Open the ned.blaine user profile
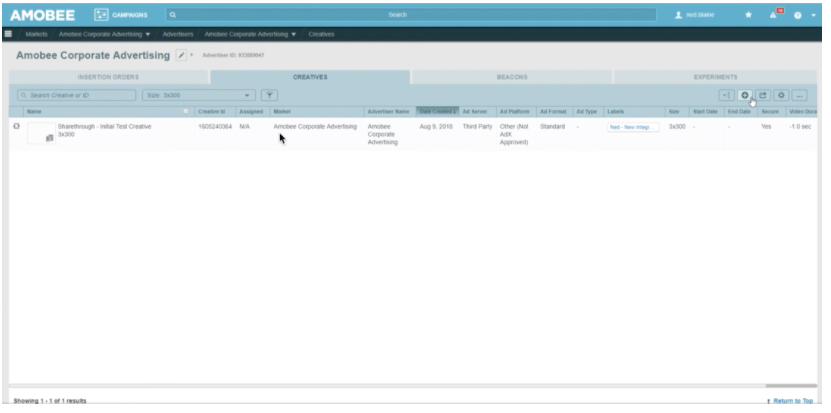This screenshot has height=413, width=831. (695, 15)
